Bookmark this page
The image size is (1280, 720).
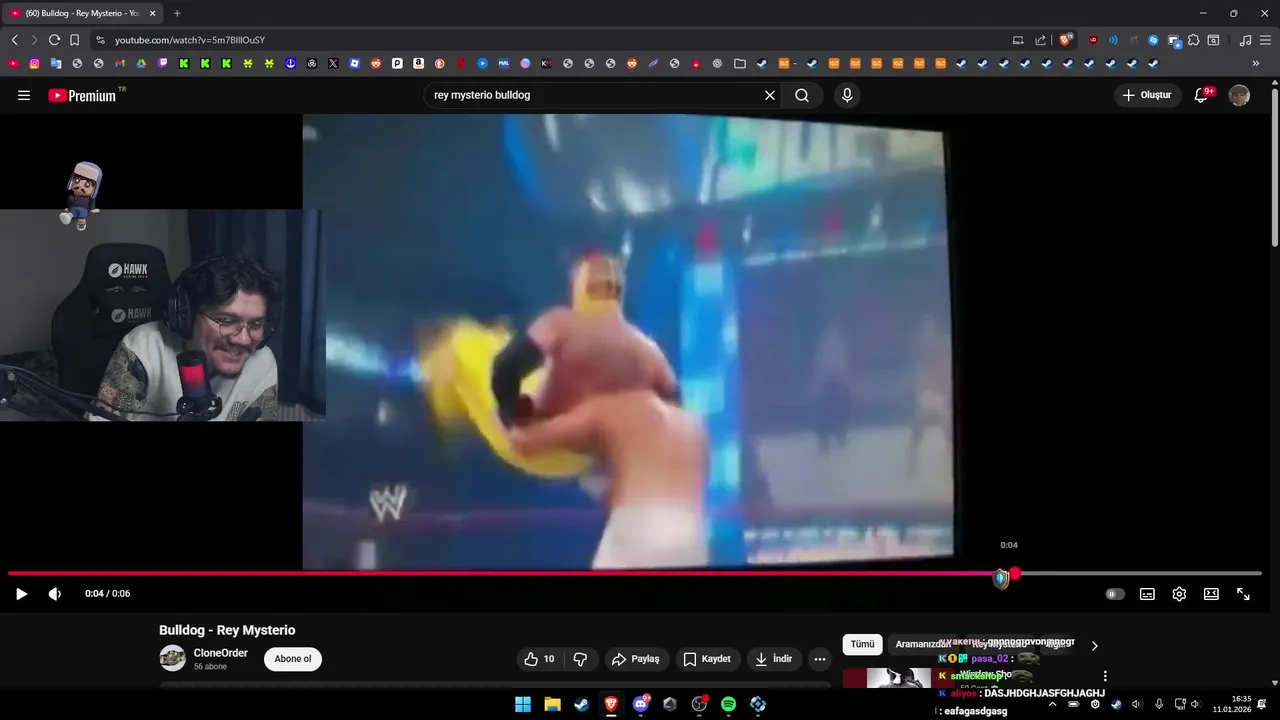tap(74, 40)
